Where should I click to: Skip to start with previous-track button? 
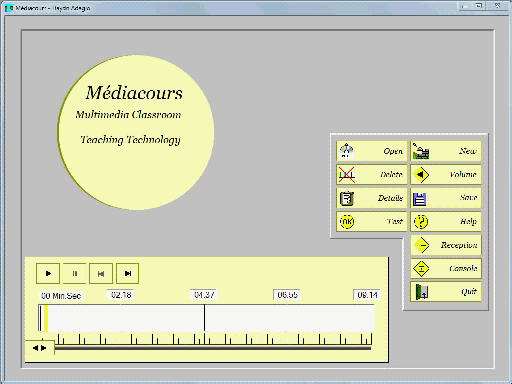pyautogui.click(x=101, y=273)
